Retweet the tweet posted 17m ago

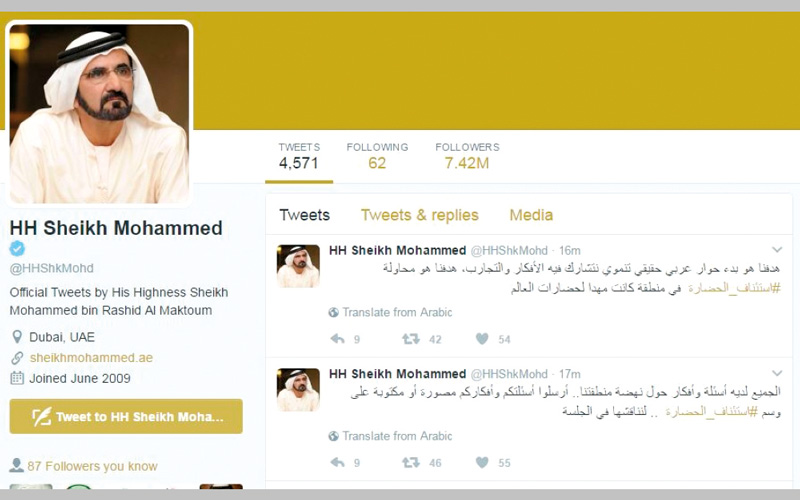[x=411, y=462]
